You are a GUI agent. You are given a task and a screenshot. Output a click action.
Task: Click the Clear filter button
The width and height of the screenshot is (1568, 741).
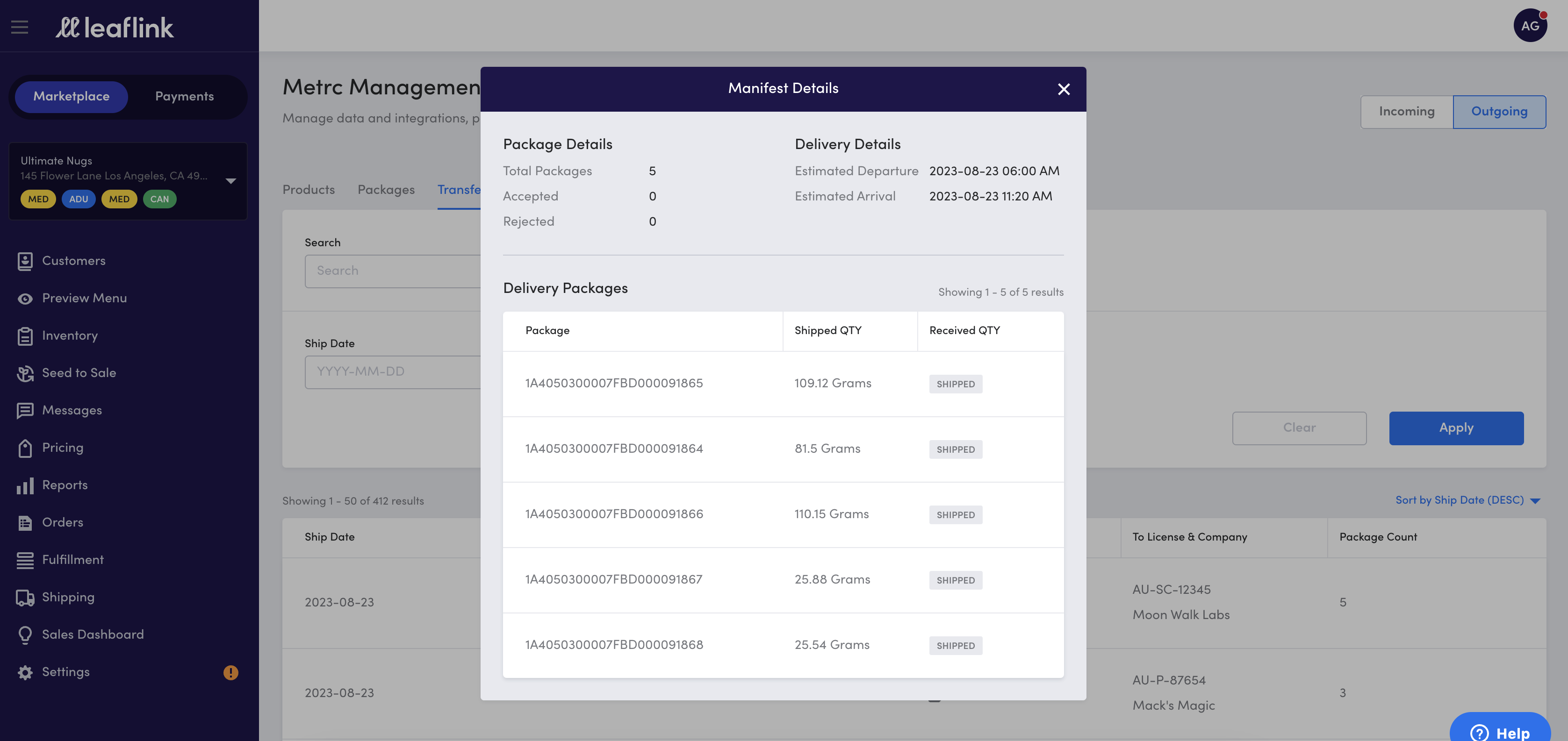(x=1299, y=428)
